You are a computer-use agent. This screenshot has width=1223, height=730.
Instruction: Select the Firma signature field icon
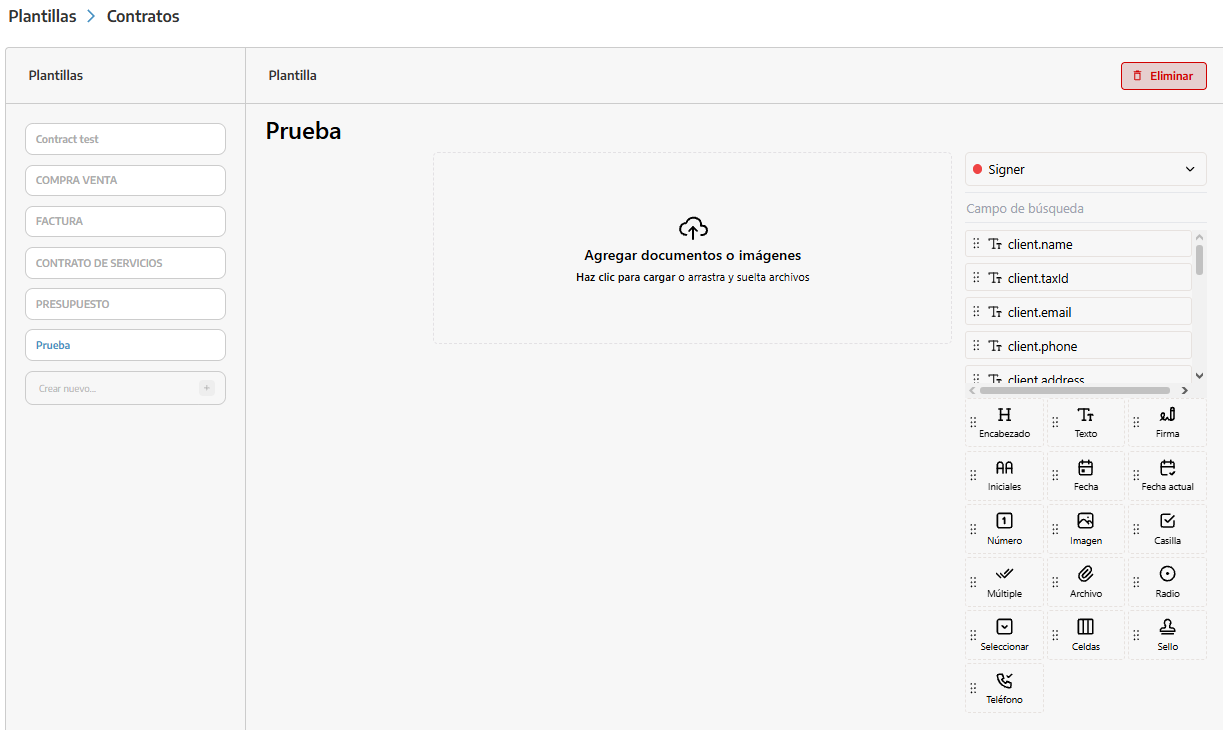[x=1167, y=414]
